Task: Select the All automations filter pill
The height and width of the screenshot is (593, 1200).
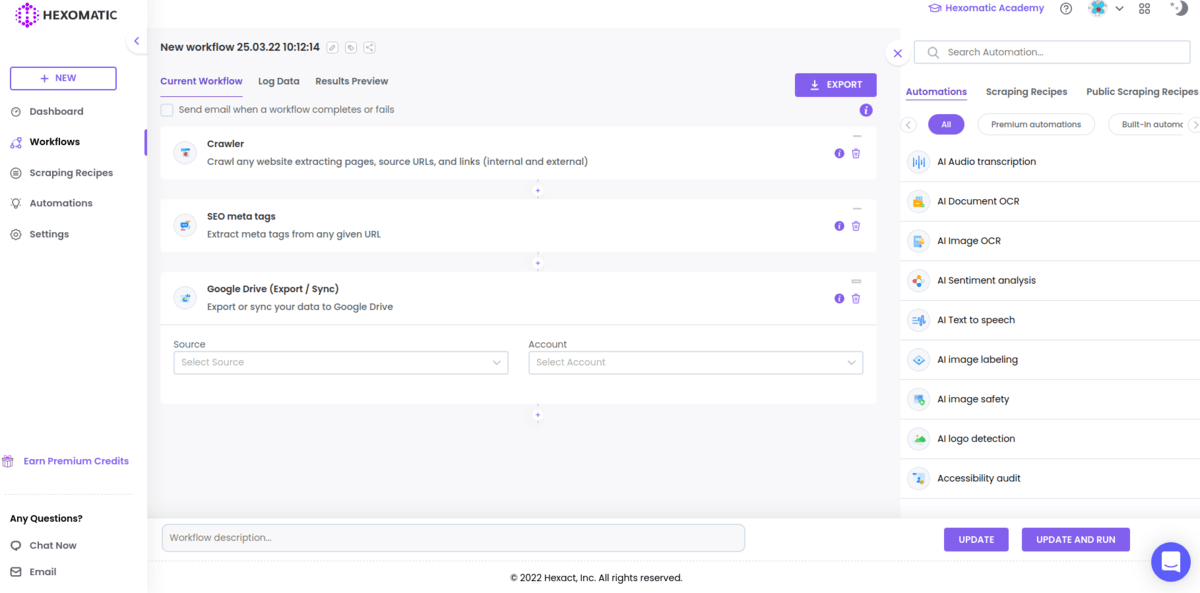Action: [x=946, y=124]
